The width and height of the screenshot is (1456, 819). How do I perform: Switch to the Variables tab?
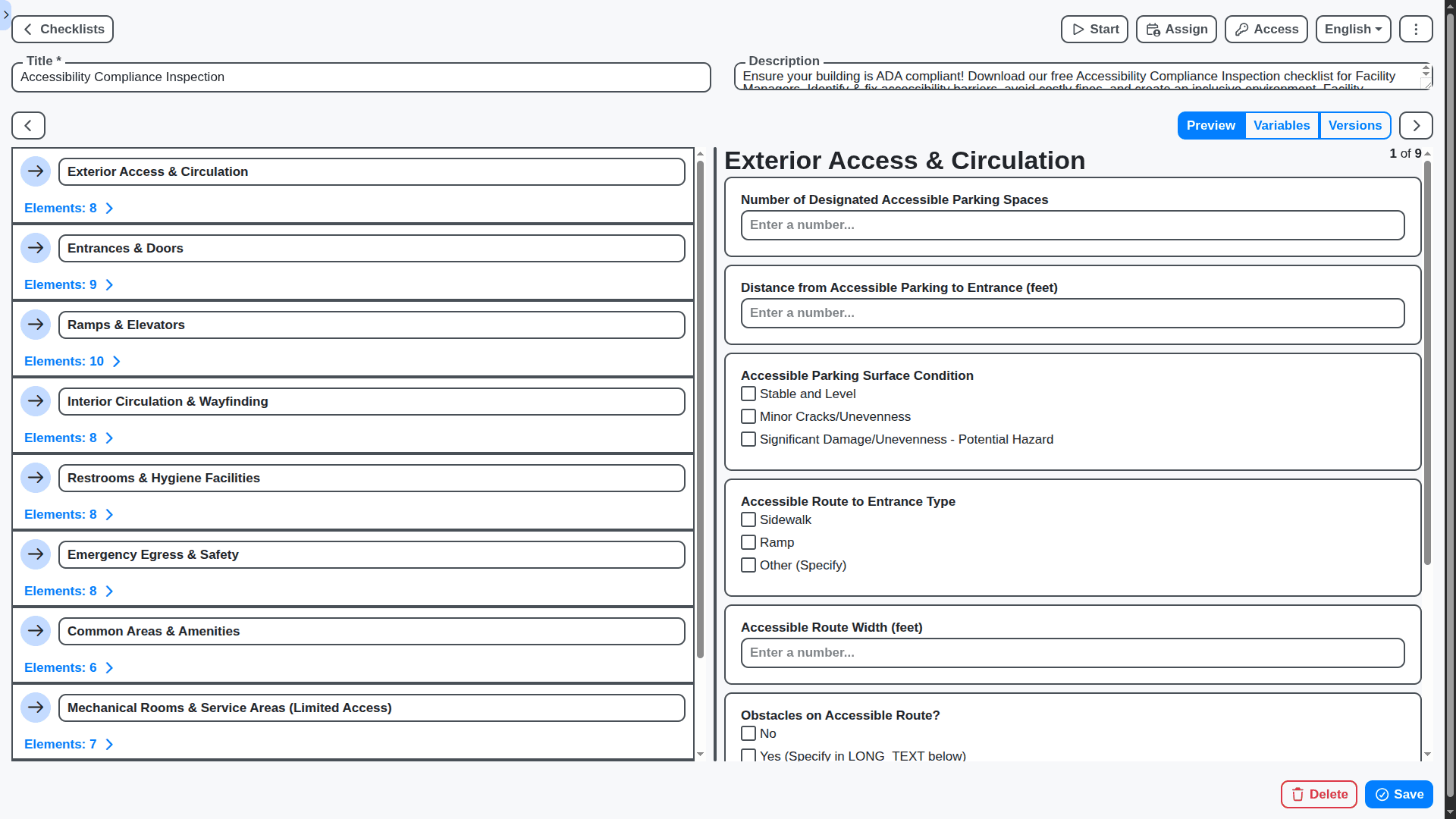coord(1282,125)
